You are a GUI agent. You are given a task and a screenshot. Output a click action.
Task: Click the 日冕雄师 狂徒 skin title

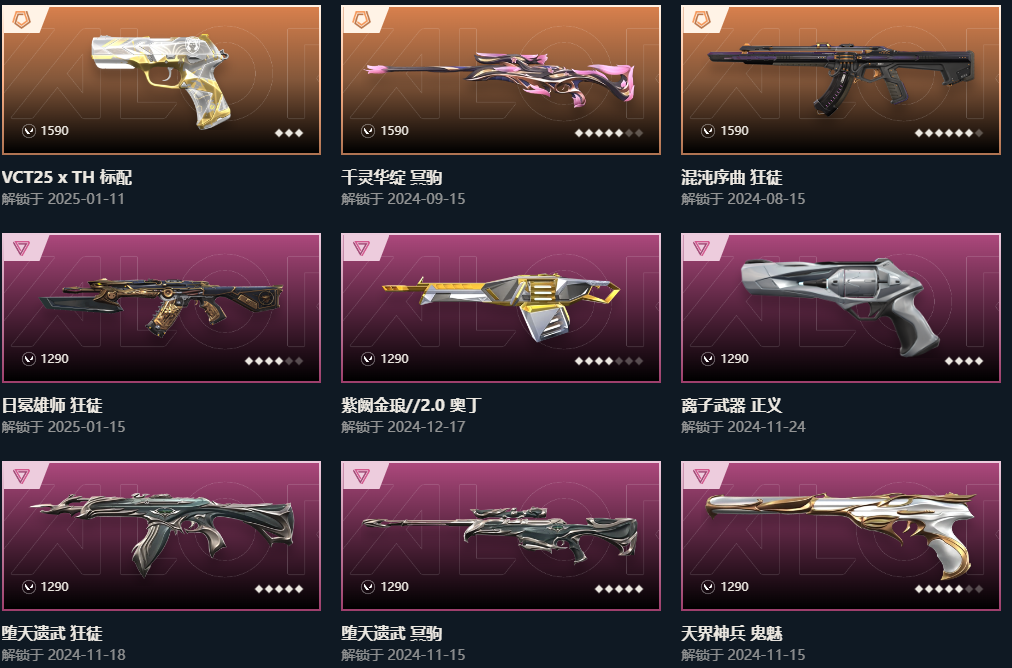click(x=52, y=405)
